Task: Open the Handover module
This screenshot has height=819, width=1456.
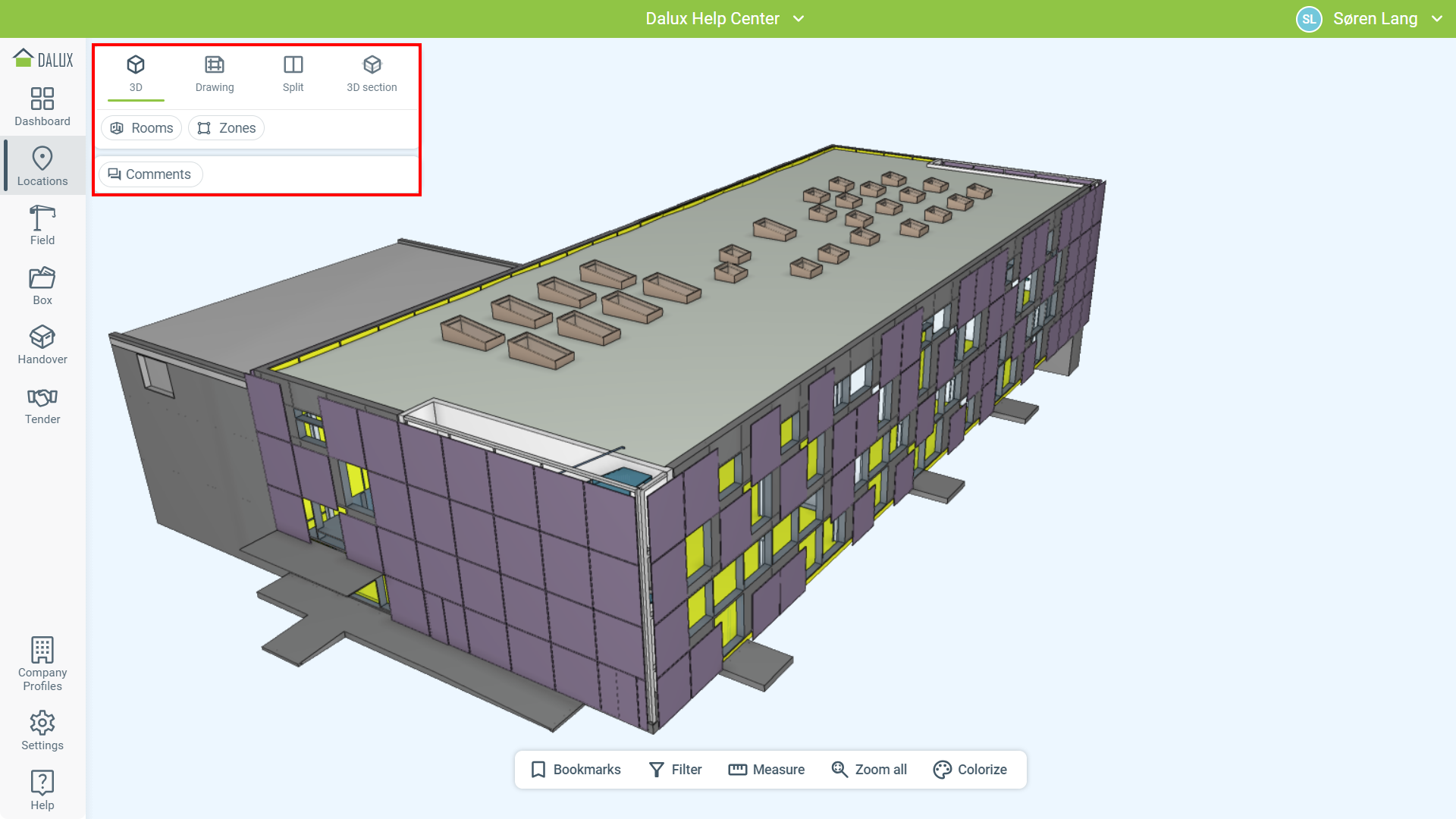Action: (x=42, y=345)
